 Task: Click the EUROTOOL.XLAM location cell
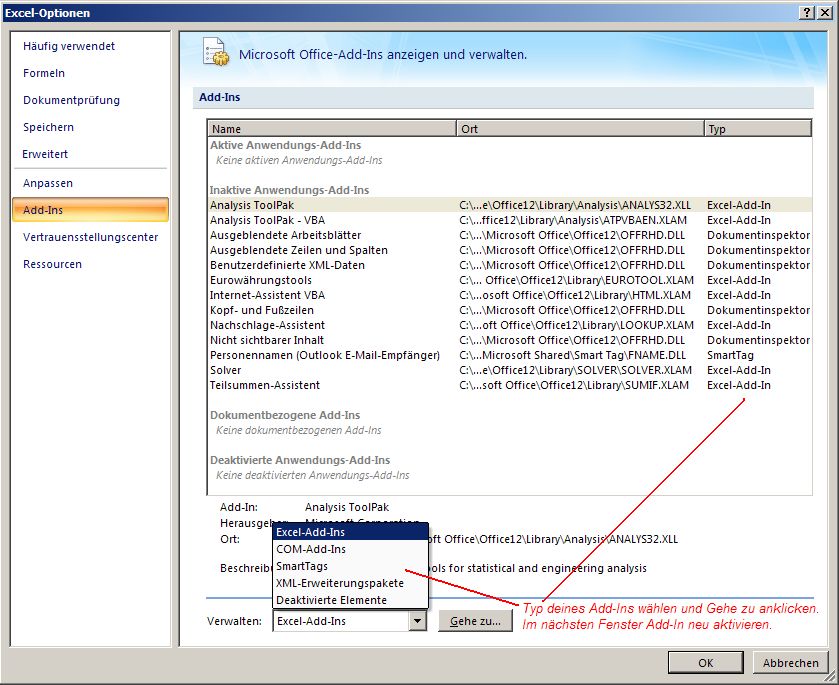point(576,280)
